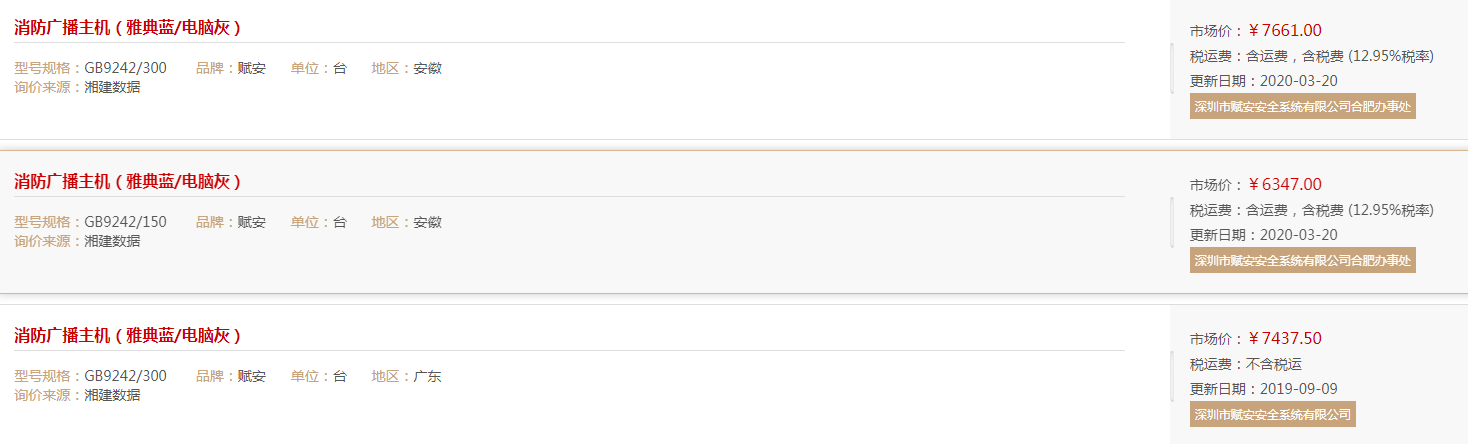Open the 消防广播主机 listing with model GB9242/150

[127, 181]
